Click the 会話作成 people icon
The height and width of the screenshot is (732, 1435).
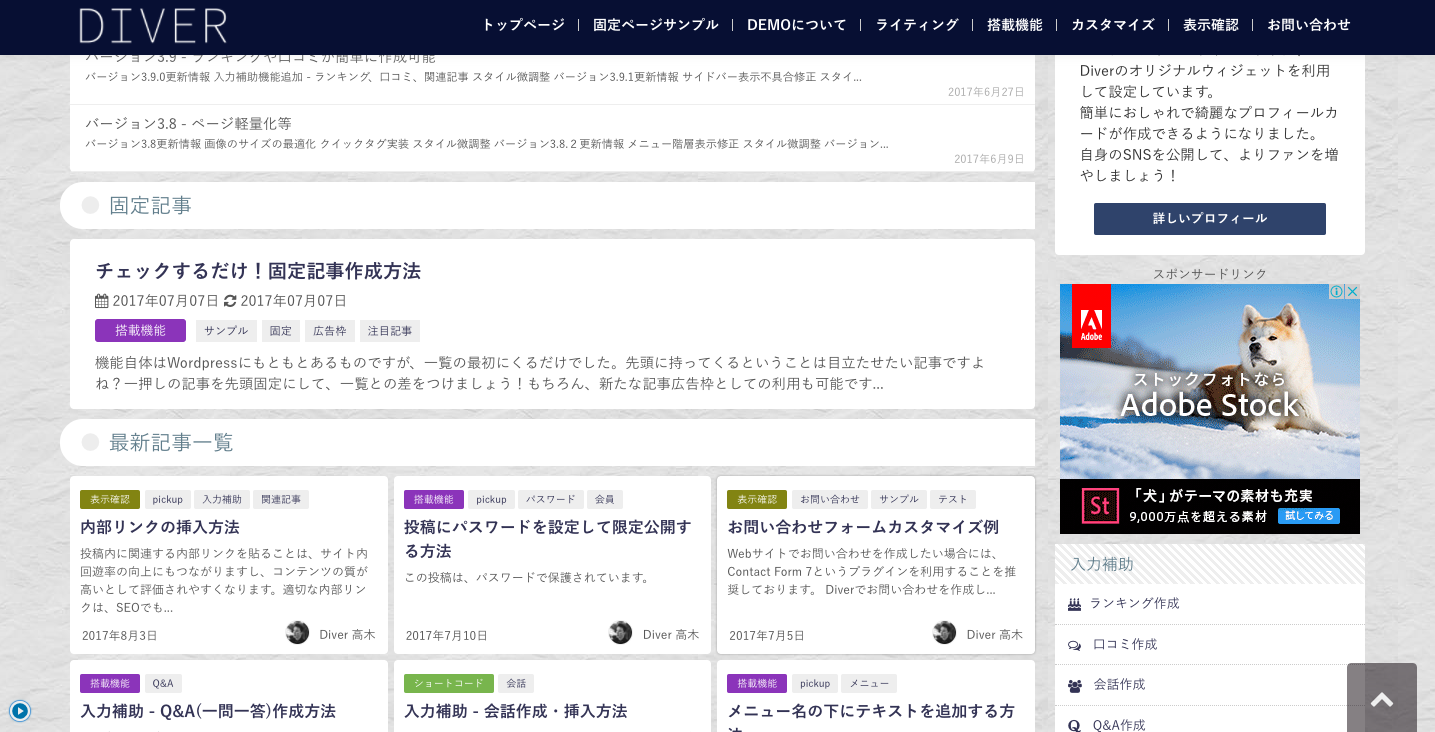(1074, 686)
